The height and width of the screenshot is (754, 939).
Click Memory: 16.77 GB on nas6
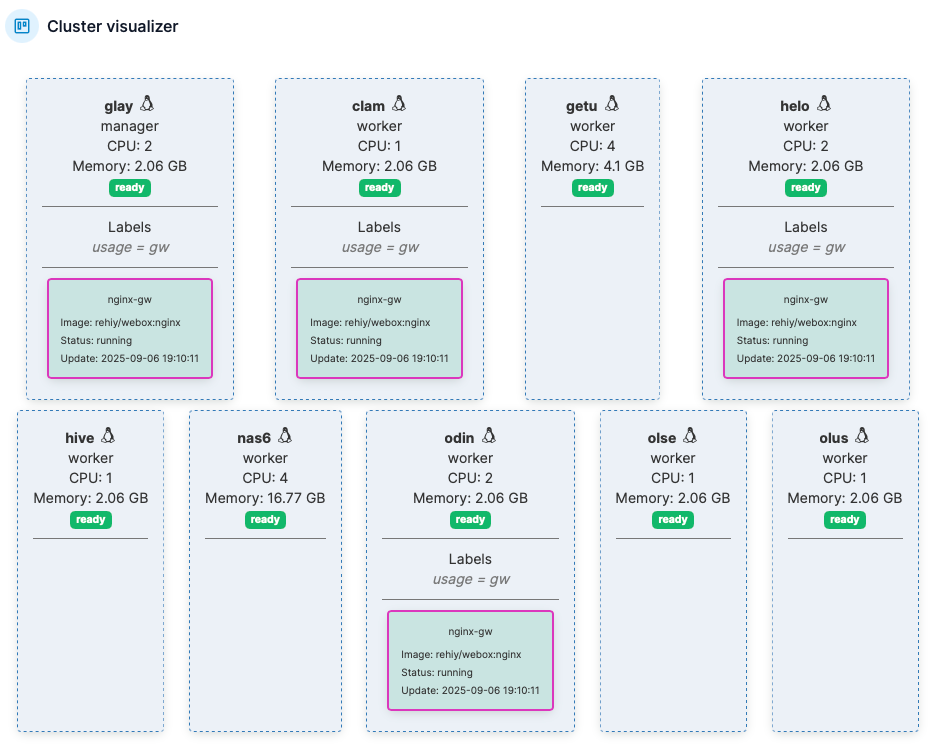click(265, 498)
